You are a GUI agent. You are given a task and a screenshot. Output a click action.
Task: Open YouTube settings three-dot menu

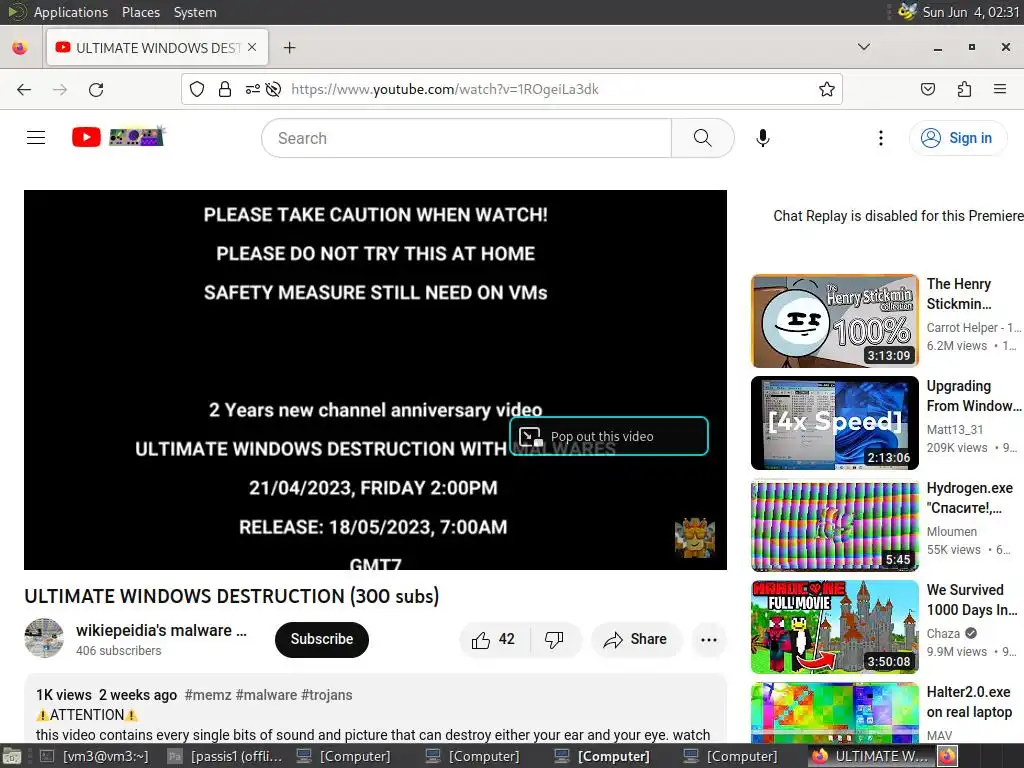(880, 138)
